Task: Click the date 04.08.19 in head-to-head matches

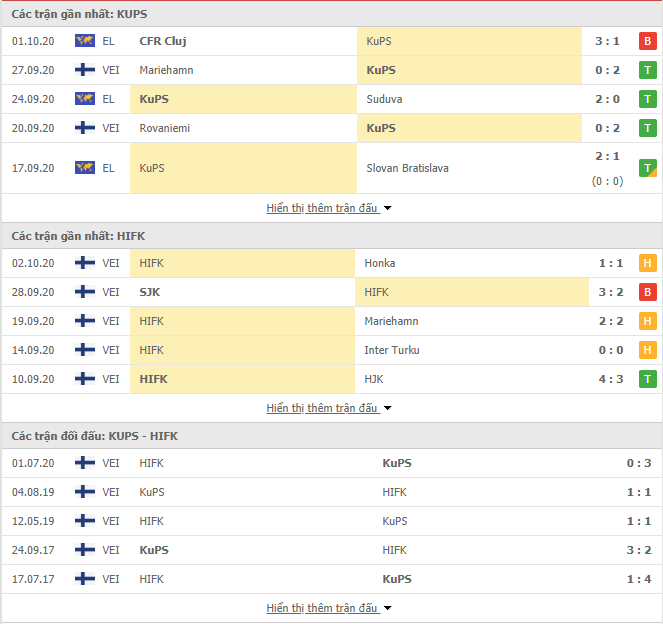Action: 33,492
